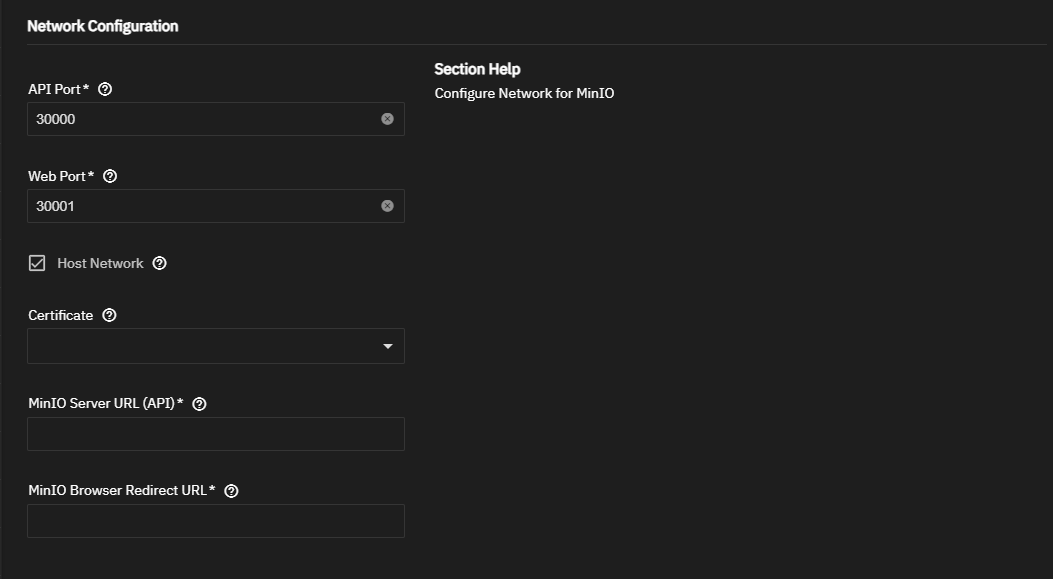This screenshot has width=1053, height=579.
Task: Click the Browser Redirect URL help icon
Action: [232, 491]
